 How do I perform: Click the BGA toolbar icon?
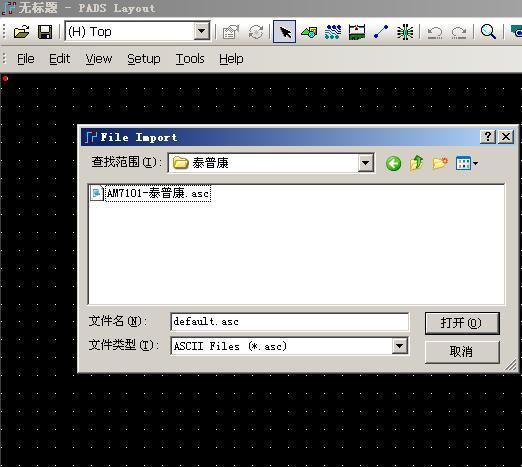click(x=405, y=32)
